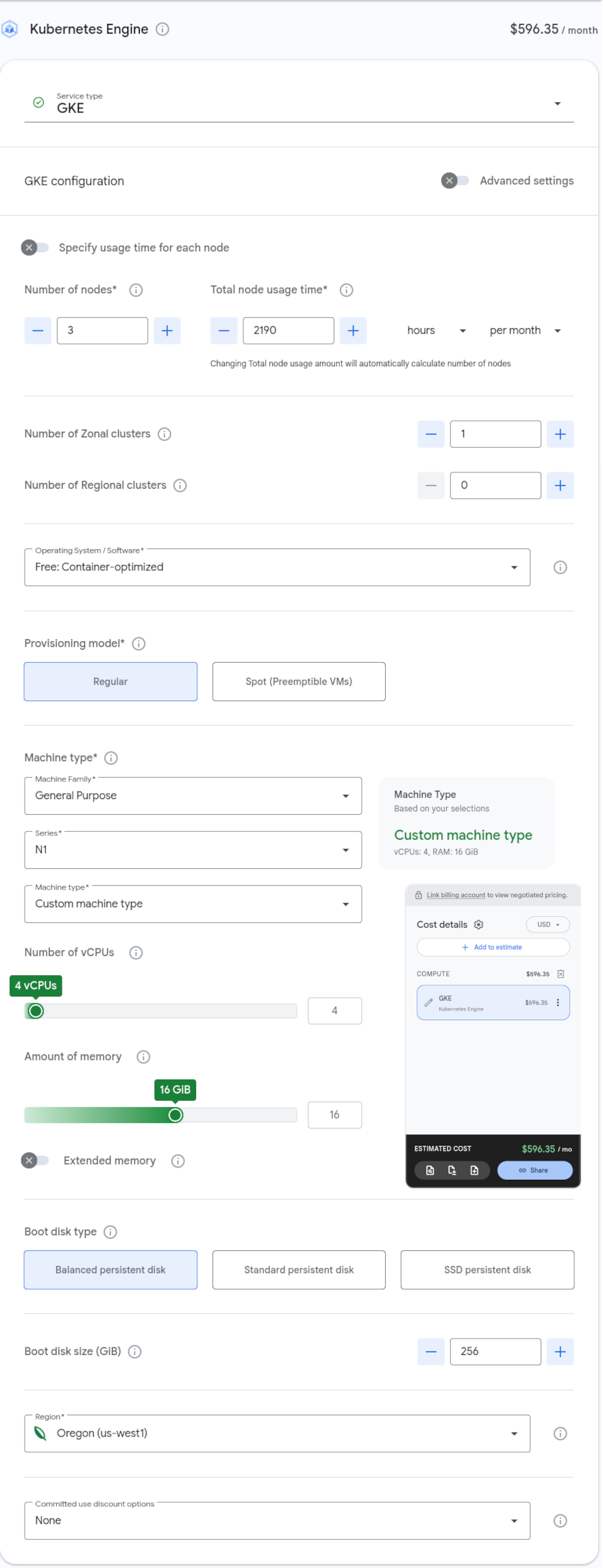Click info icon beside Region dropdown
This screenshot has width=603, height=1568.
point(560,1434)
